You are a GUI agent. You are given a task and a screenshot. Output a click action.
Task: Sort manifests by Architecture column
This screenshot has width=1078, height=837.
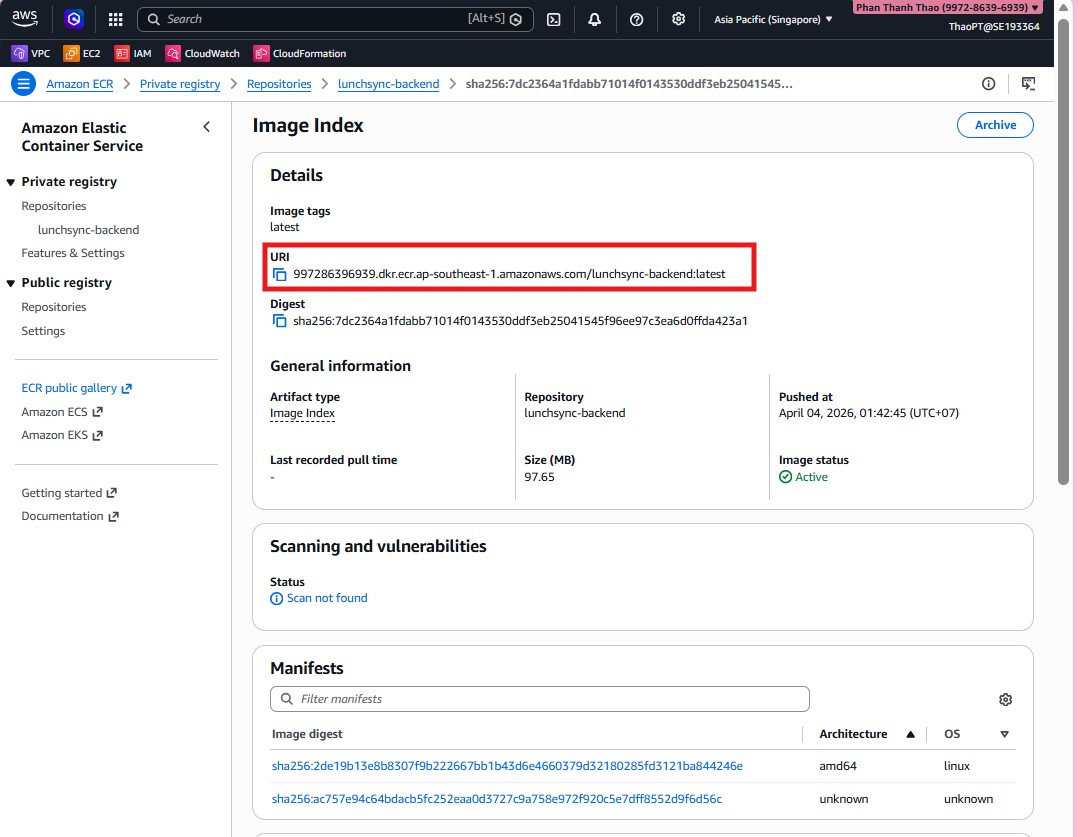(866, 734)
